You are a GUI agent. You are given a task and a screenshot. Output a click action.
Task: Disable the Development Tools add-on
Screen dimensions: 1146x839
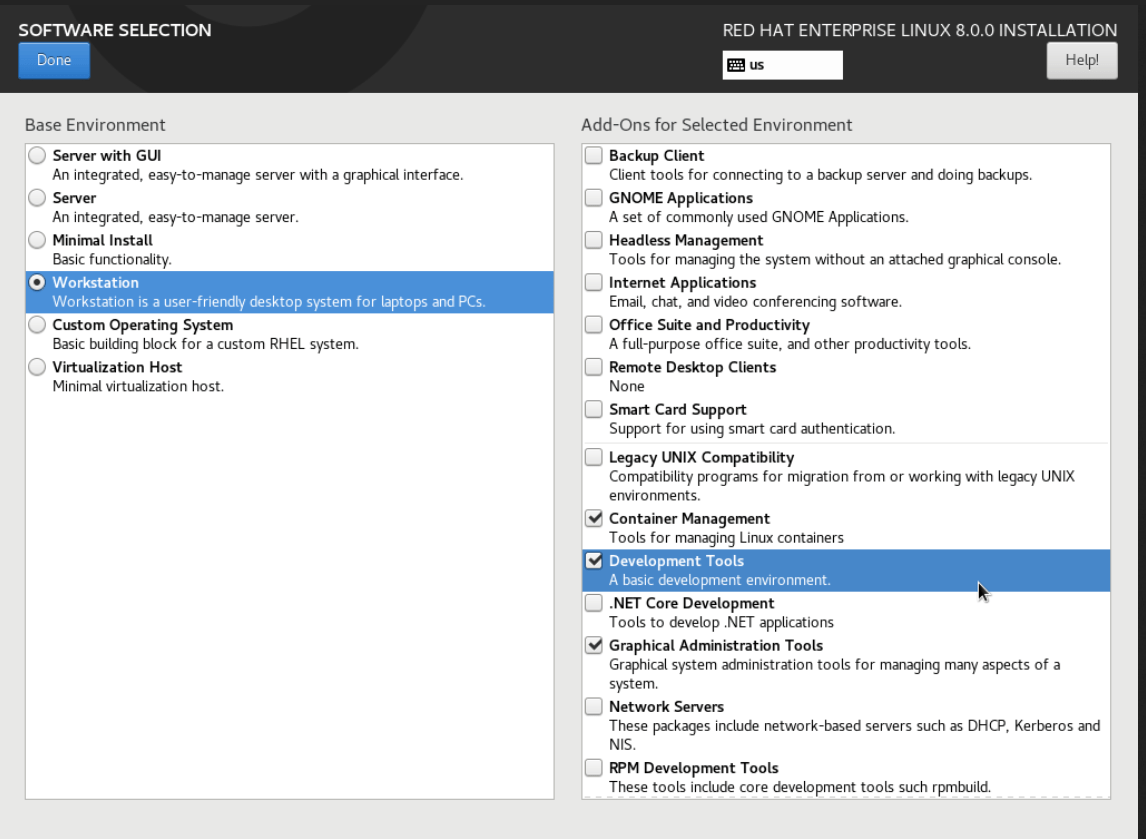pyautogui.click(x=593, y=560)
